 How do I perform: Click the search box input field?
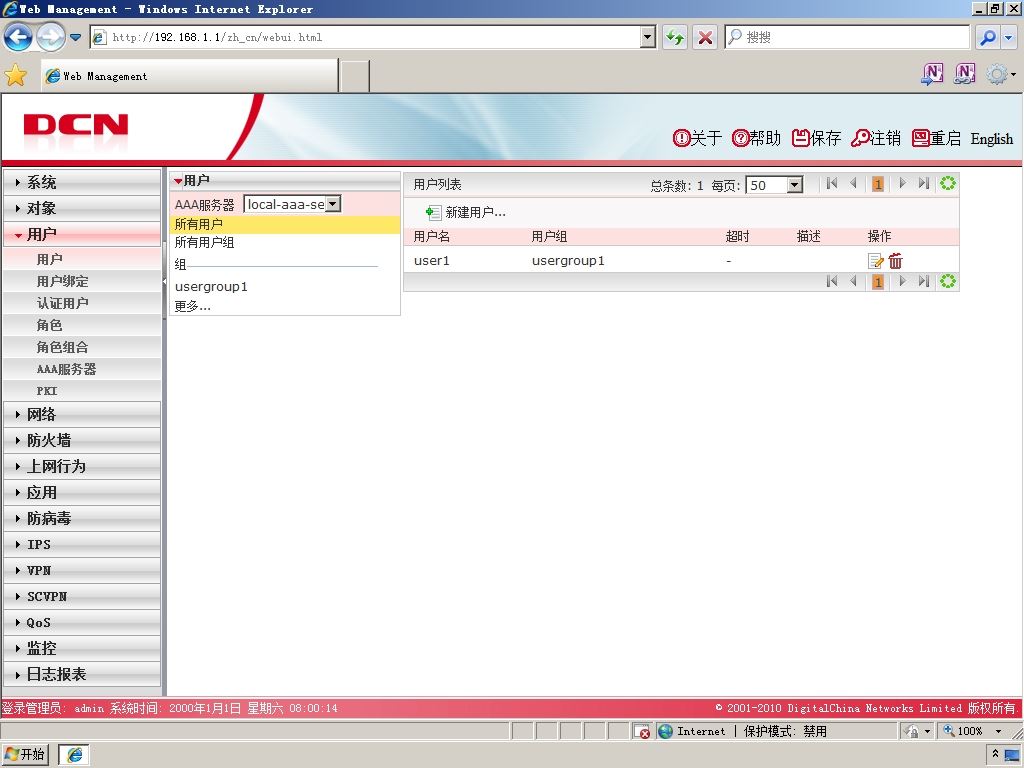point(847,37)
